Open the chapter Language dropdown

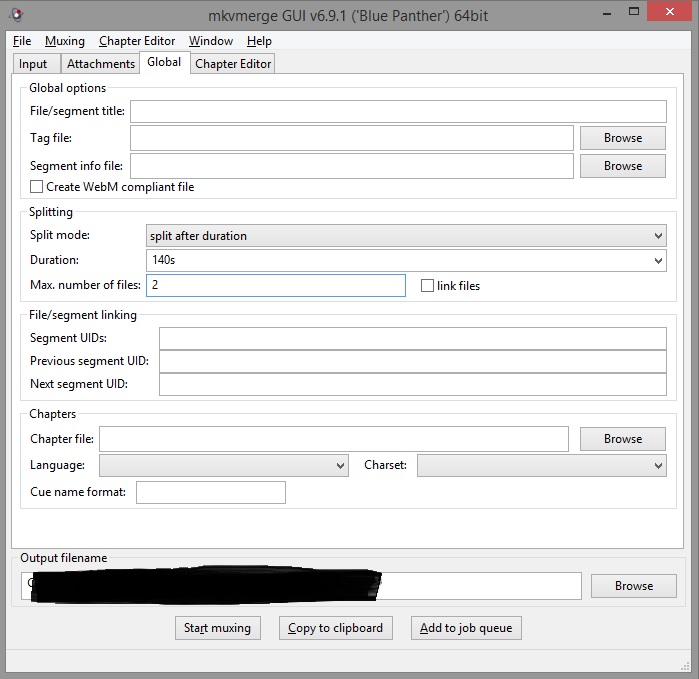click(x=224, y=465)
